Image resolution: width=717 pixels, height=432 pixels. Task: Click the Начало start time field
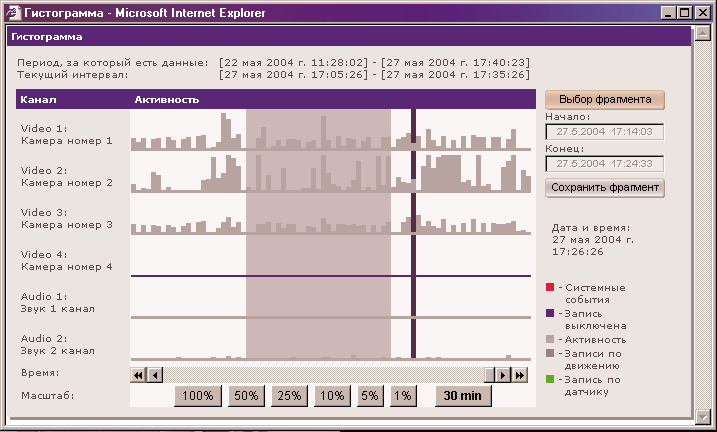605,132
